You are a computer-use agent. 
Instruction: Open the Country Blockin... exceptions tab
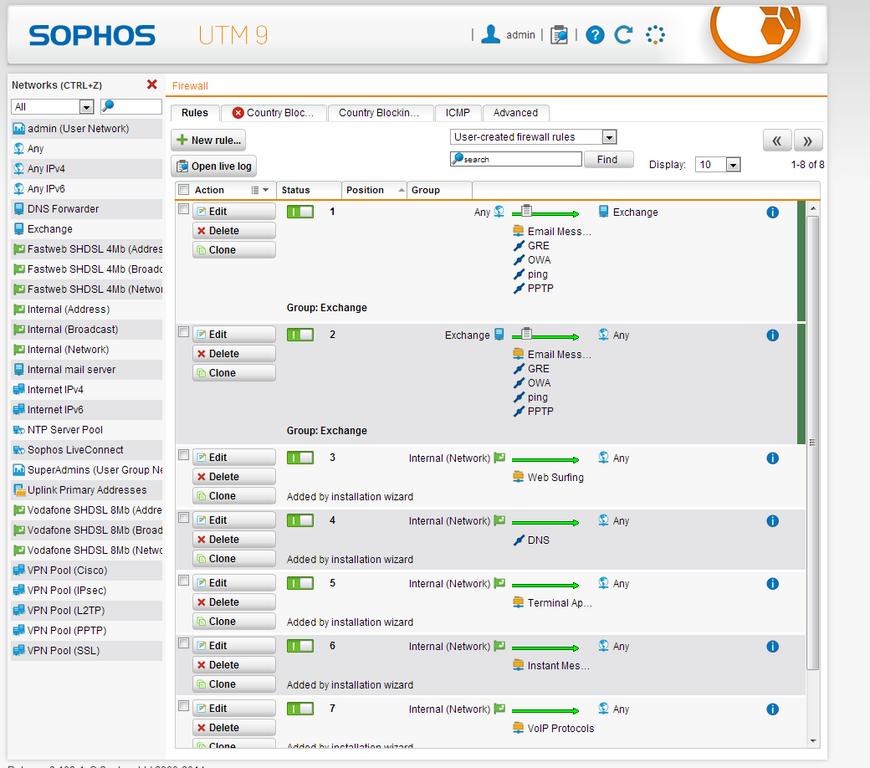(380, 113)
